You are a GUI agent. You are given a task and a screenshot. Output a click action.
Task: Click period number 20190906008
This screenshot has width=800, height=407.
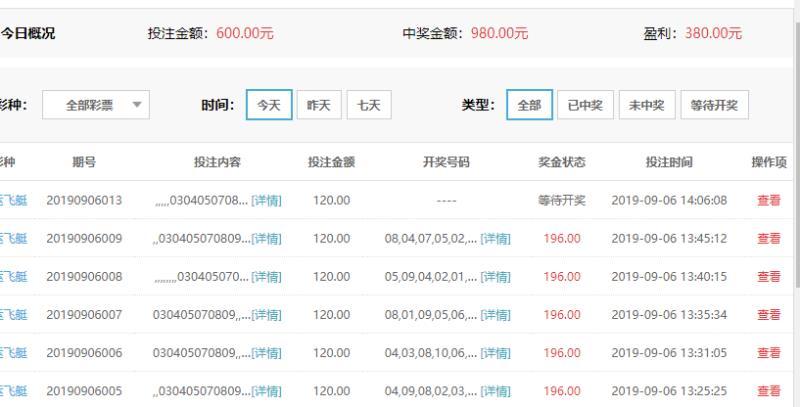point(84,277)
